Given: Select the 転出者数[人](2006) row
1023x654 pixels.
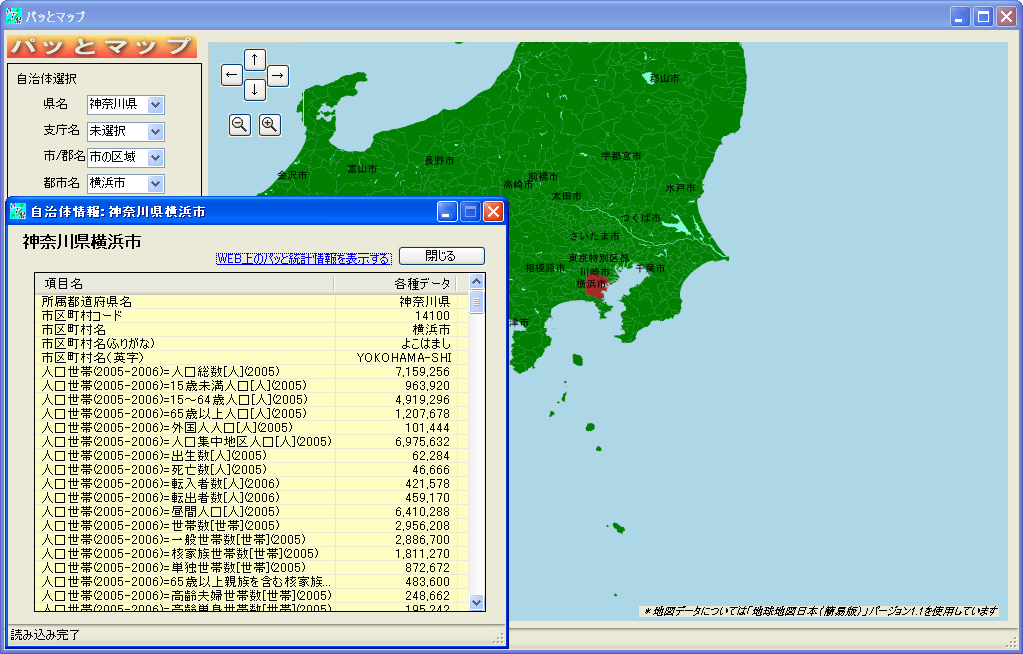Looking at the screenshot, I should (x=252, y=497).
